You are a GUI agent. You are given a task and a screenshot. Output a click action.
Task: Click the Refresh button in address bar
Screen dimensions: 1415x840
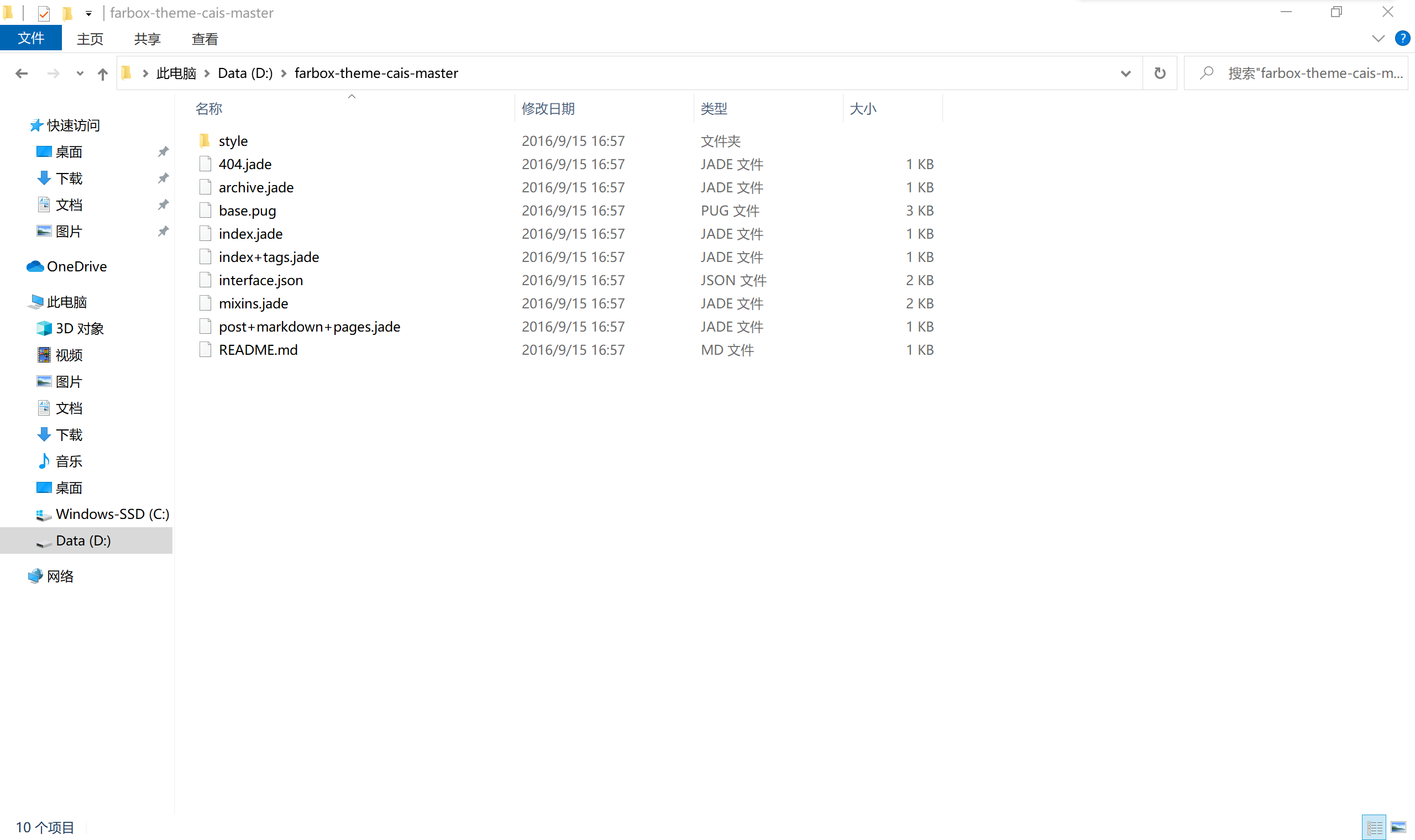pos(1160,73)
